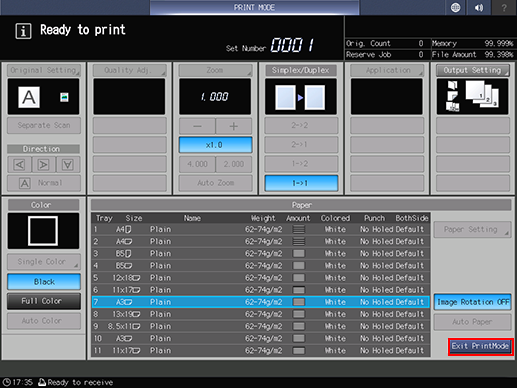The height and width of the screenshot is (388, 517).
Task: Click the zoom minus button
Action: coord(197,126)
